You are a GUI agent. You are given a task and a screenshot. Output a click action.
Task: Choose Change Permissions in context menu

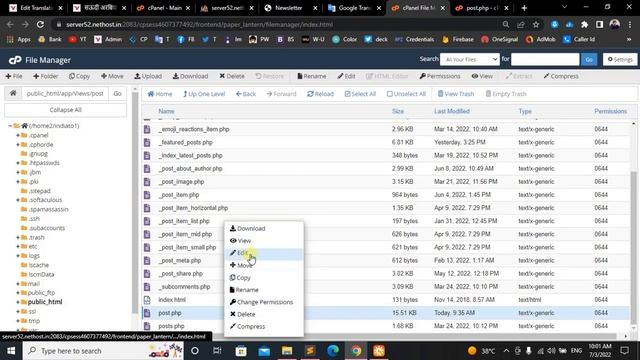264,302
